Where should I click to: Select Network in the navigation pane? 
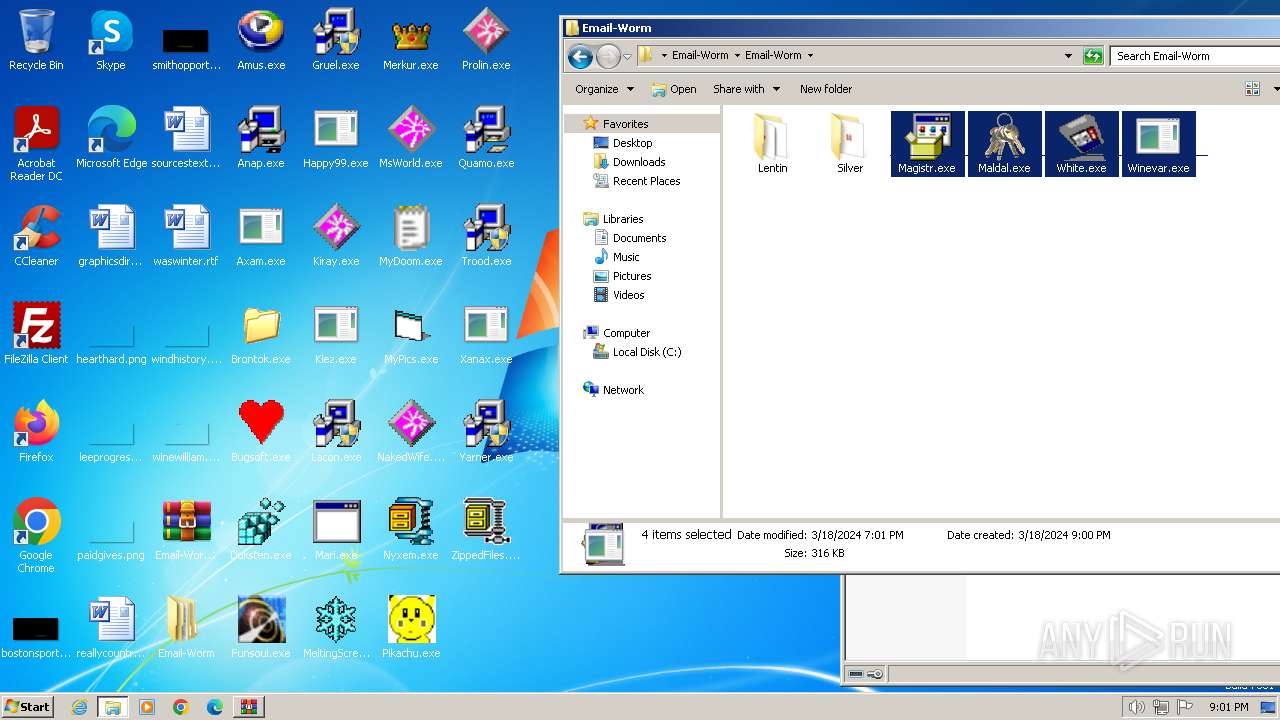(x=622, y=390)
